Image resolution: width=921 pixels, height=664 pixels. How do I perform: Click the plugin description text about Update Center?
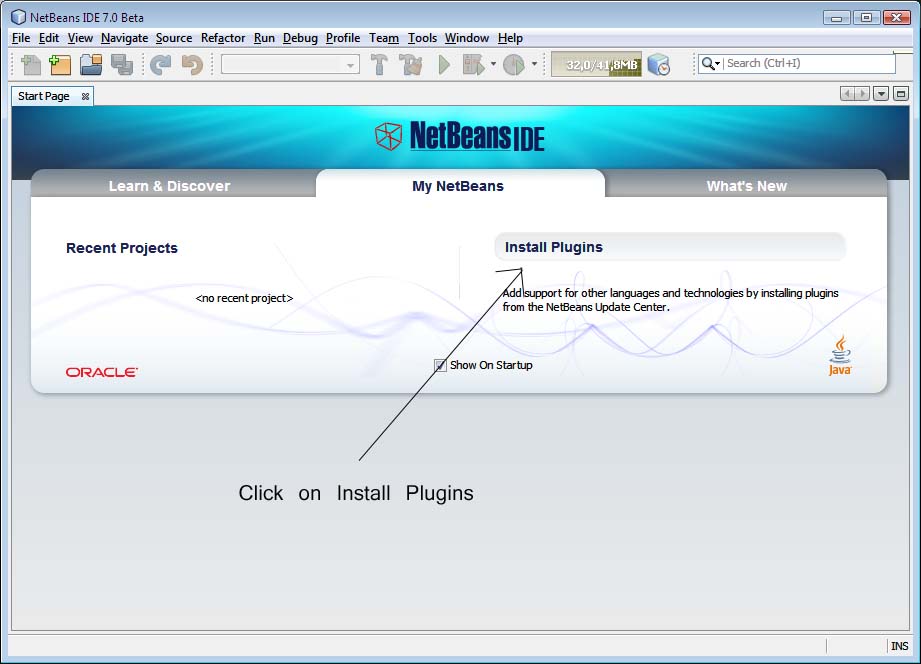[x=670, y=300]
